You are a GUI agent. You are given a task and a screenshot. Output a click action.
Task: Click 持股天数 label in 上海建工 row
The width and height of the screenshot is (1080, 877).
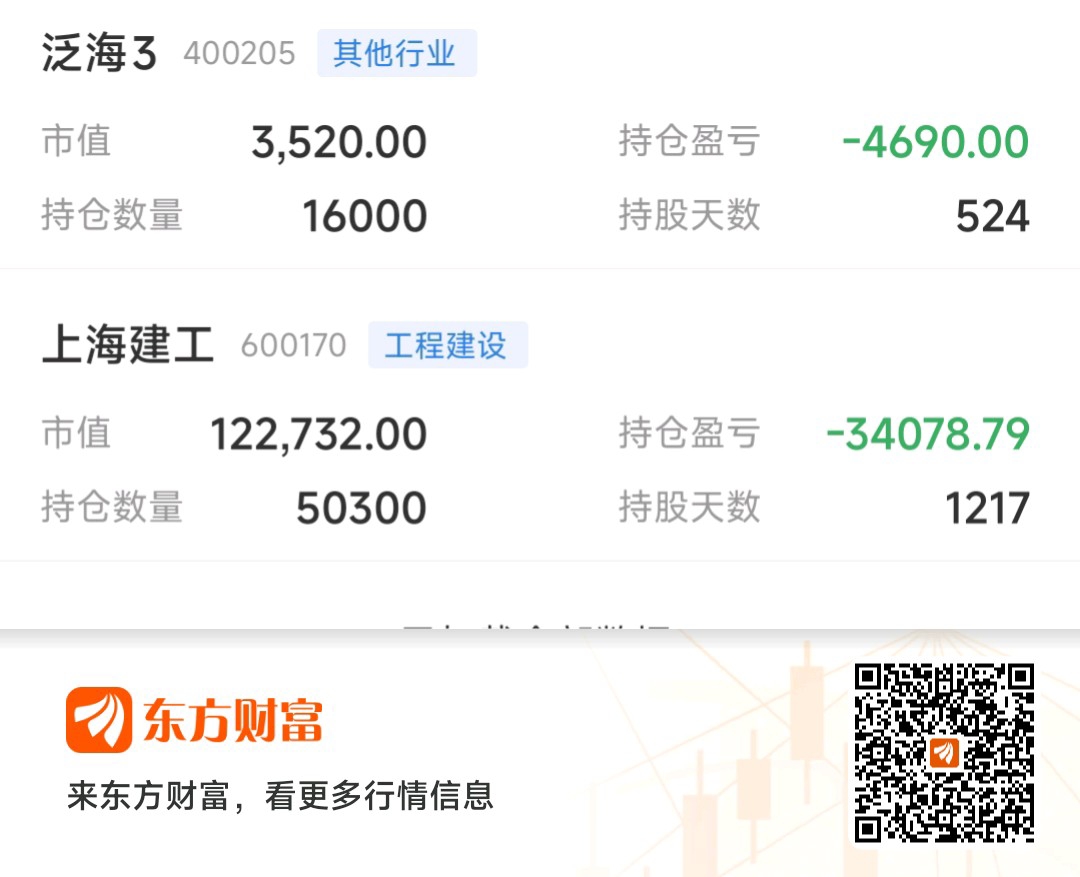click(689, 506)
